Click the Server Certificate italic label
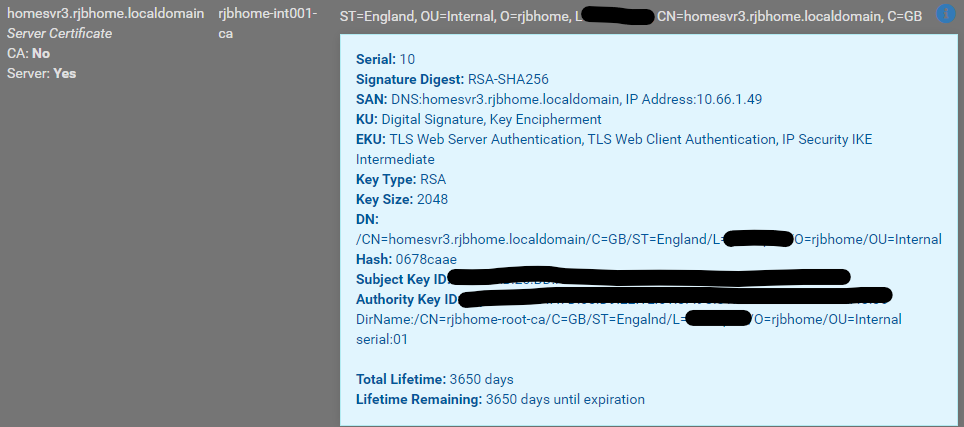 pos(60,34)
